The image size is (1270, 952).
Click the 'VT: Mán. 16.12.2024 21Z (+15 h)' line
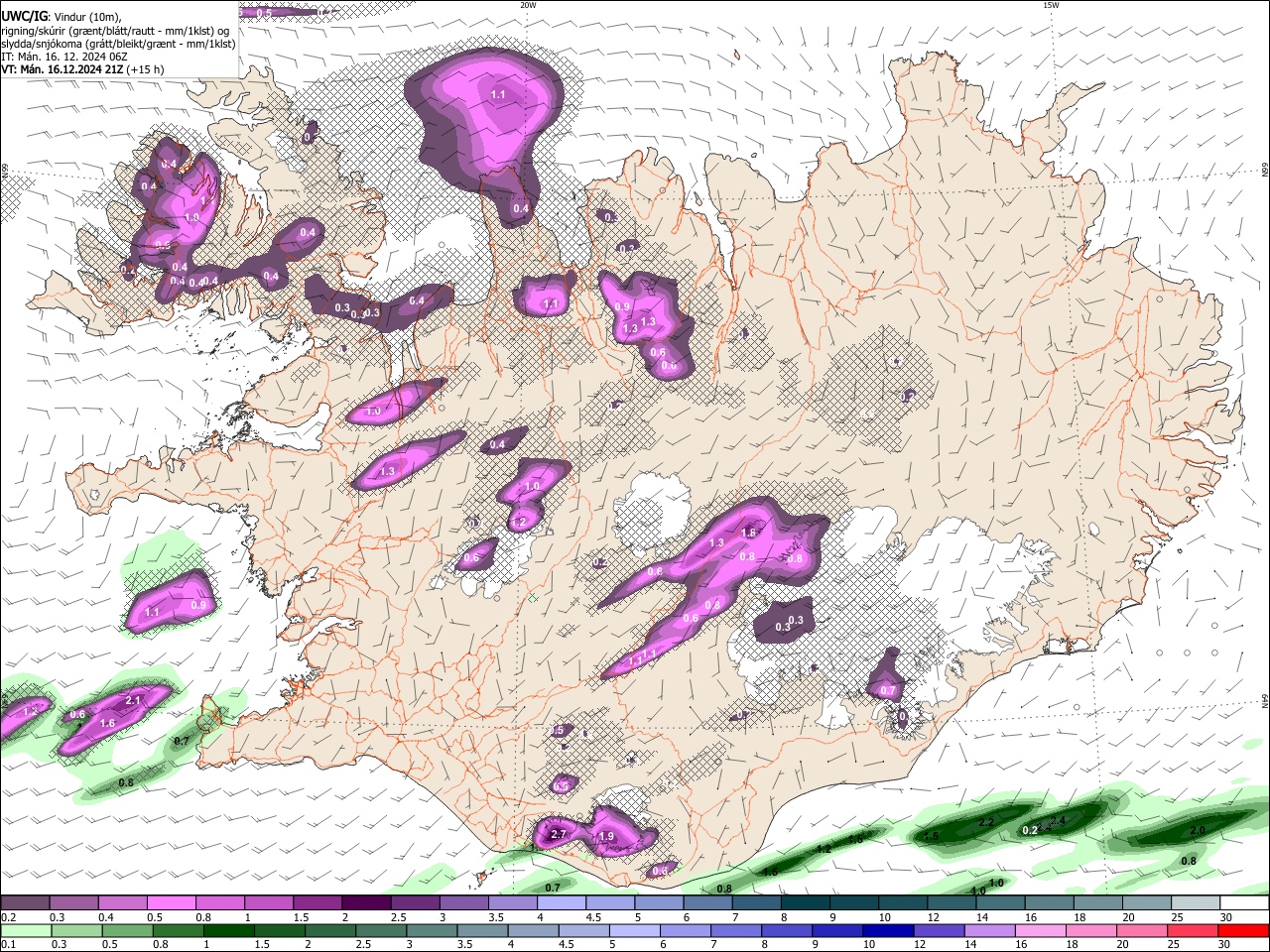coord(82,69)
